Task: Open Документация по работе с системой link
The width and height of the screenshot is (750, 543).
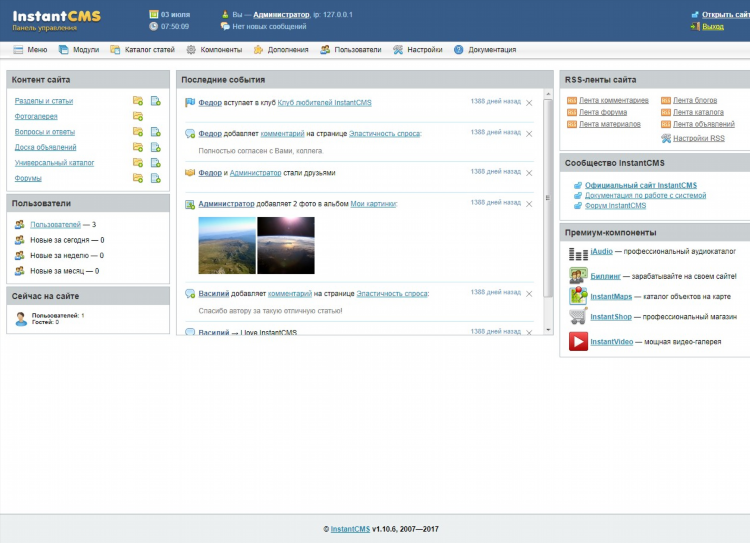Action: pos(645,195)
